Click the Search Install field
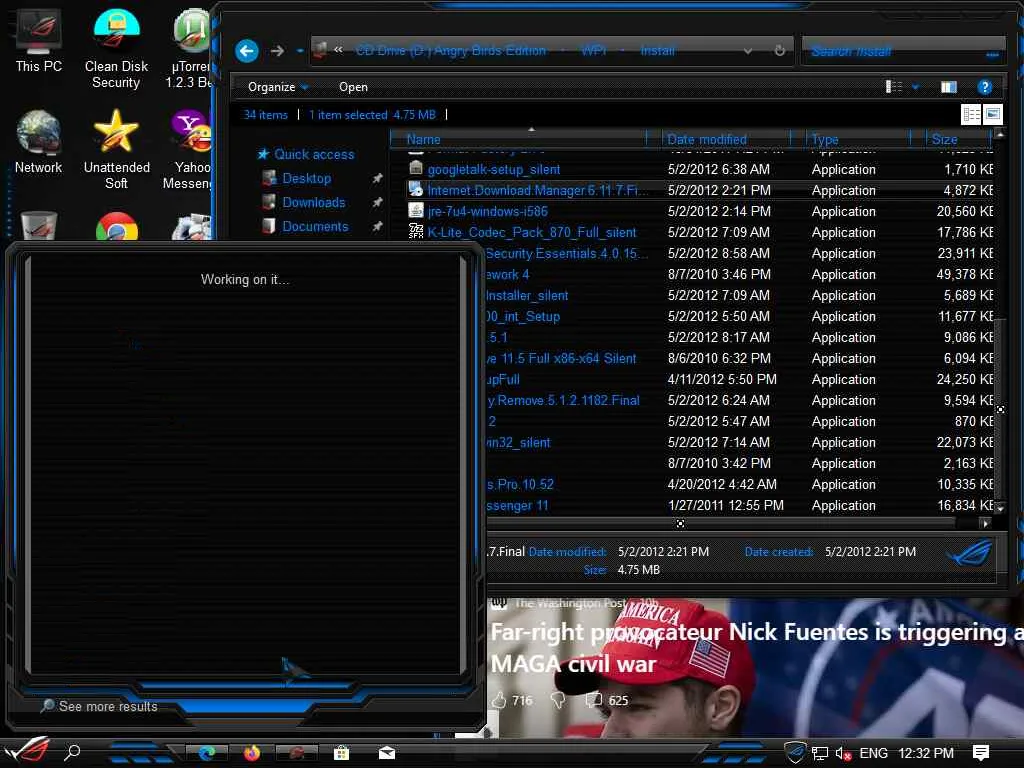The height and width of the screenshot is (768, 1024). click(x=903, y=51)
